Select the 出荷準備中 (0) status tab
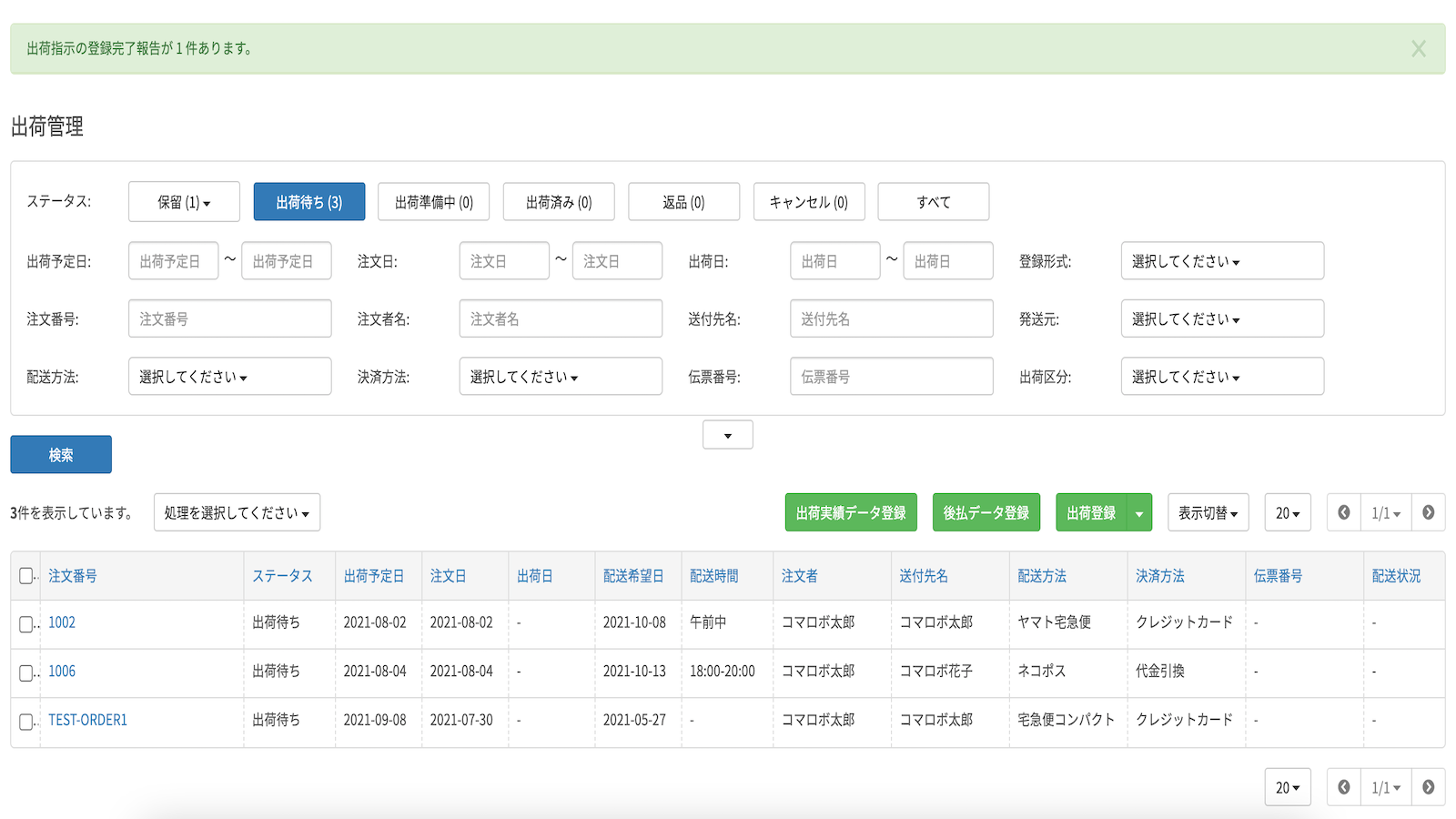This screenshot has height=819, width=1456. [x=434, y=202]
